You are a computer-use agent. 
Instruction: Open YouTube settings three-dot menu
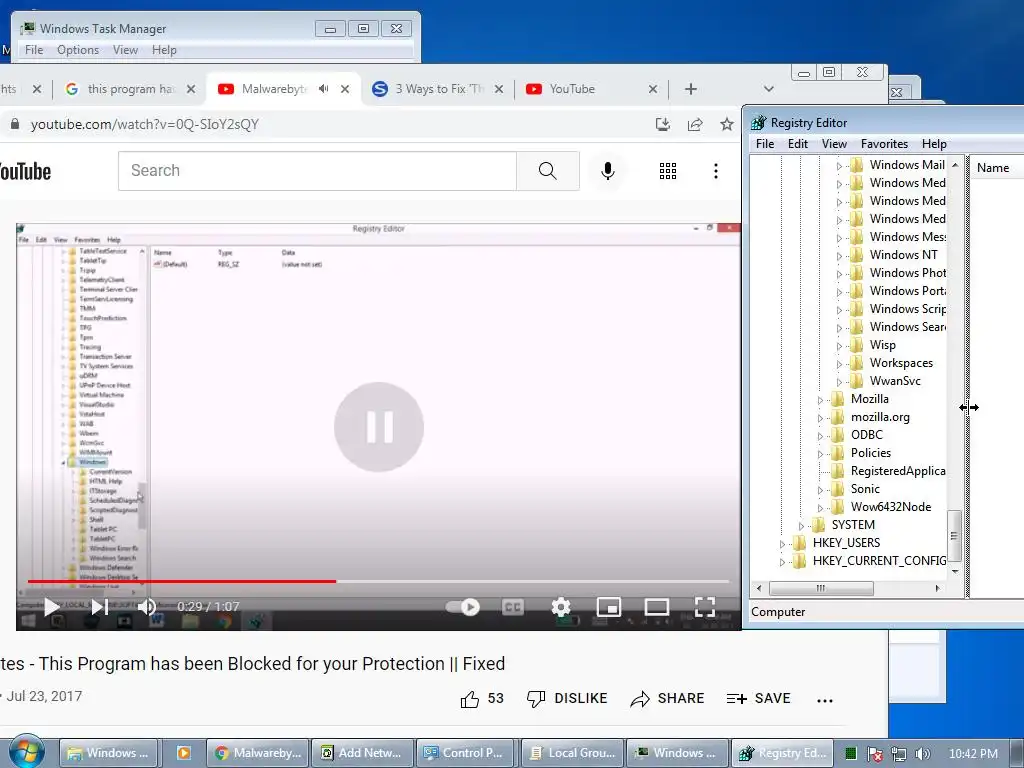tap(716, 171)
